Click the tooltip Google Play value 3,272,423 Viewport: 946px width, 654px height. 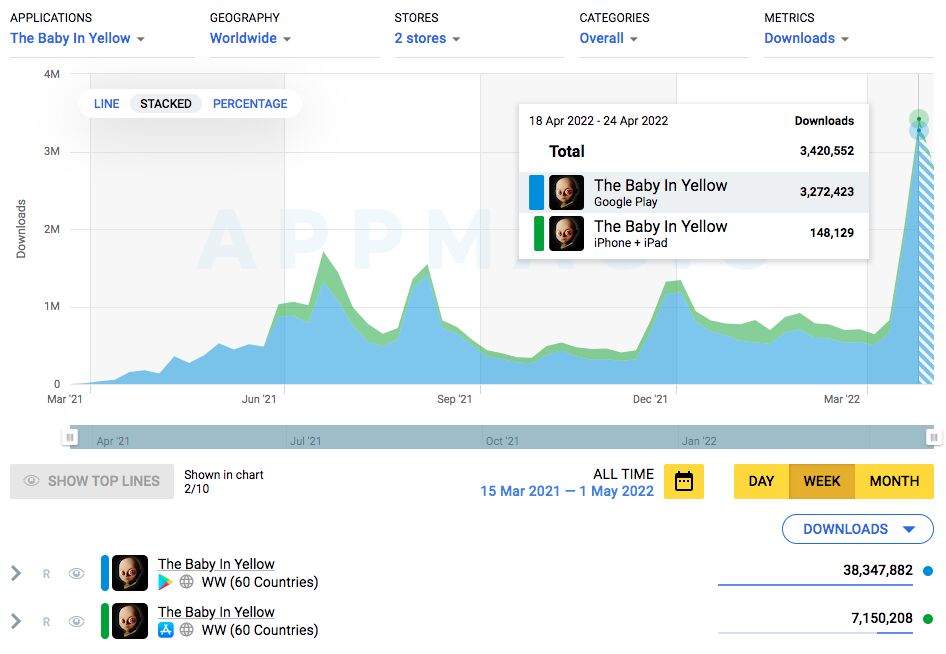click(x=827, y=192)
